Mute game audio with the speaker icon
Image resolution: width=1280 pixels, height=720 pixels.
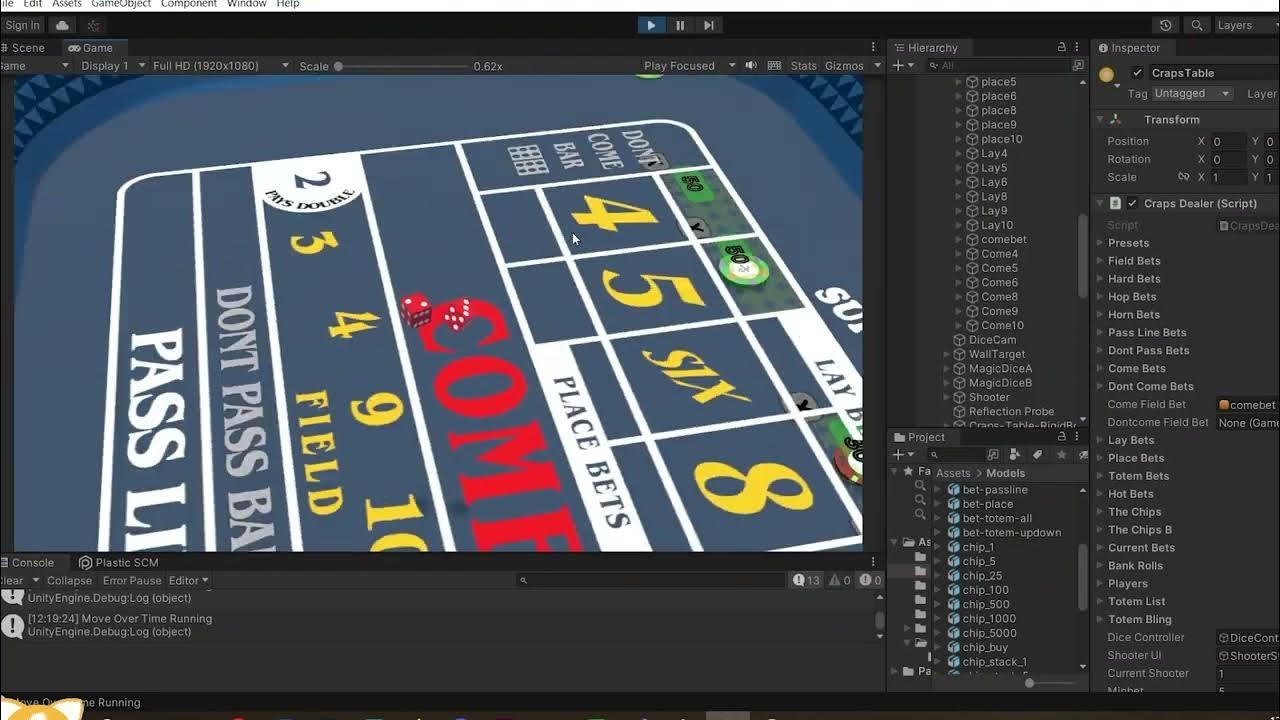(751, 66)
